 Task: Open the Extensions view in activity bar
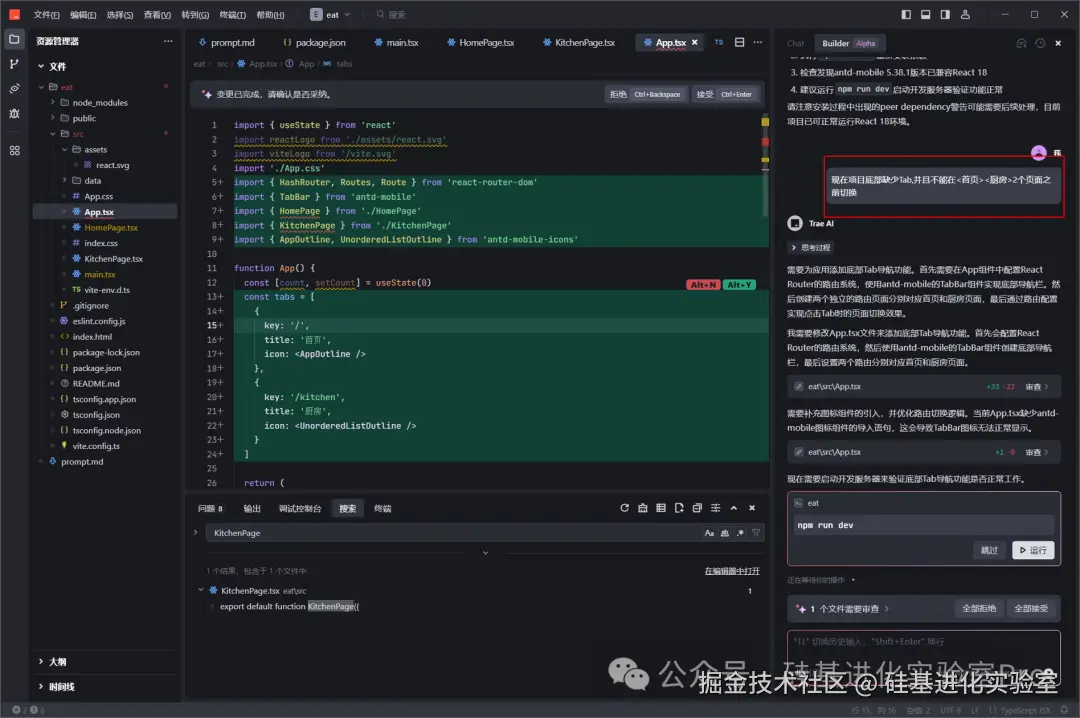[14, 150]
